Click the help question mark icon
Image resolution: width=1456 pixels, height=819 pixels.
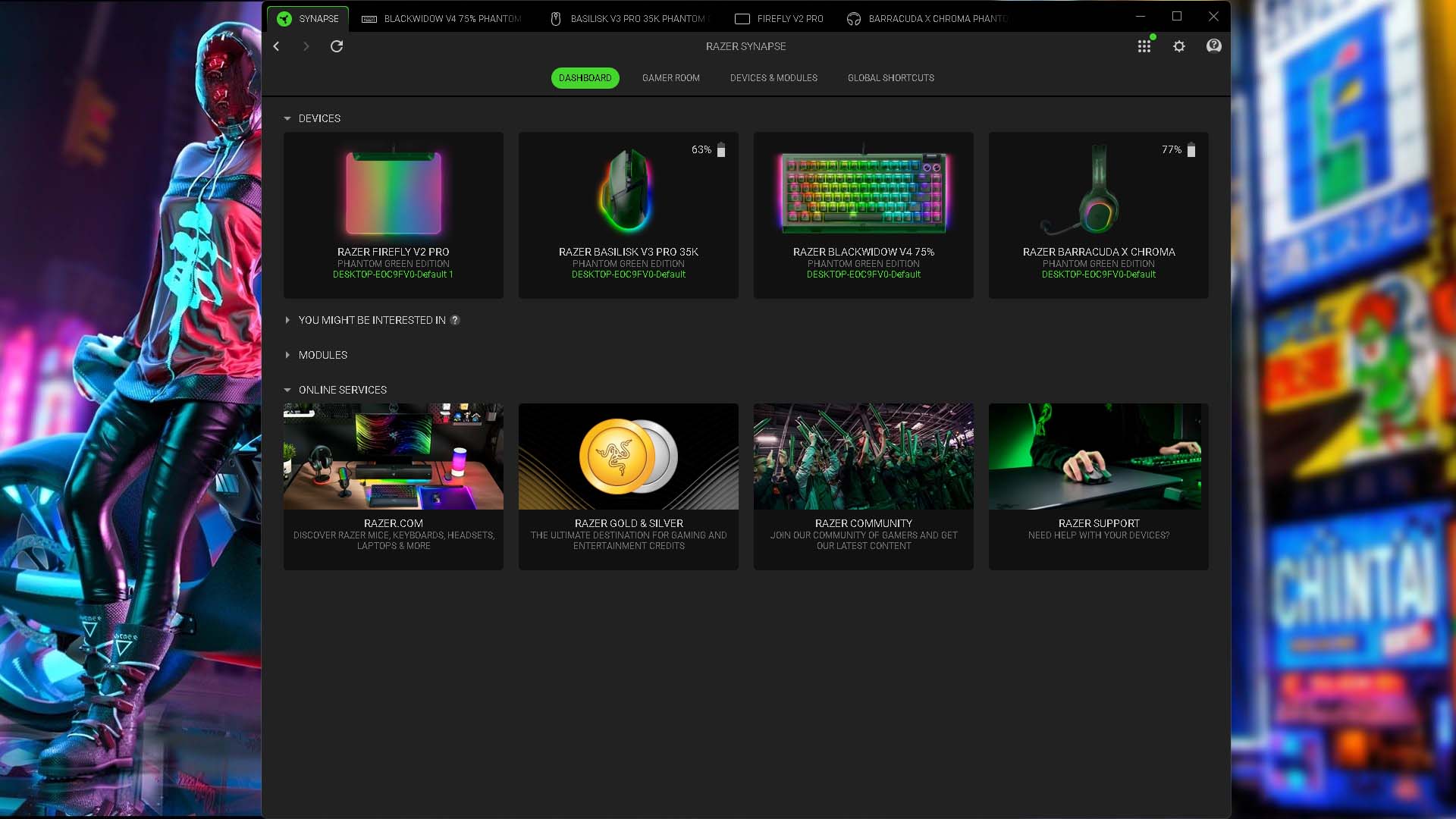click(1213, 46)
